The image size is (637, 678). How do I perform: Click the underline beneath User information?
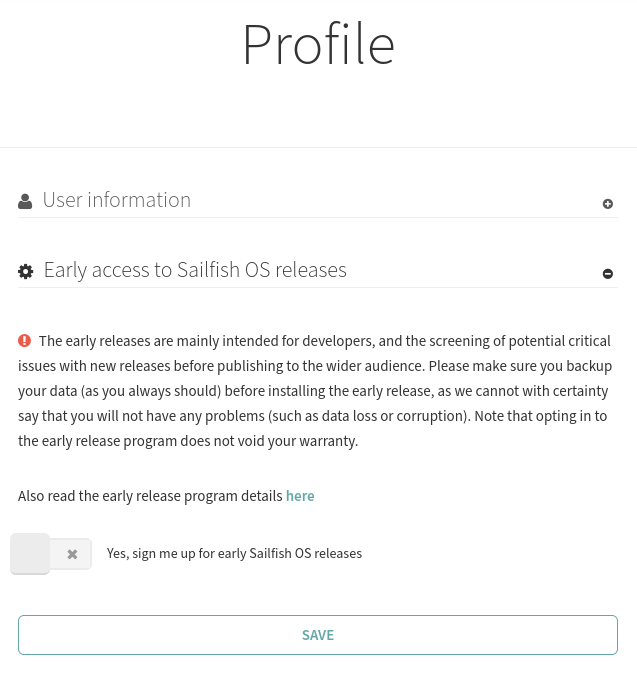tap(318, 217)
